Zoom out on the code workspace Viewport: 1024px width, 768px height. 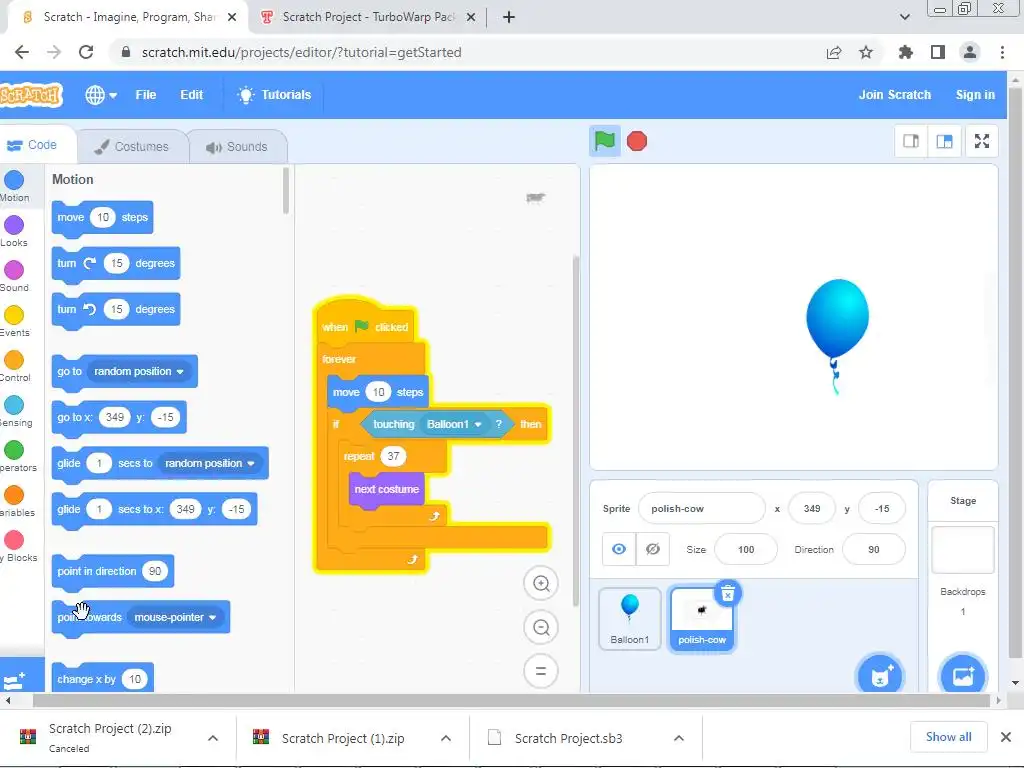541,628
